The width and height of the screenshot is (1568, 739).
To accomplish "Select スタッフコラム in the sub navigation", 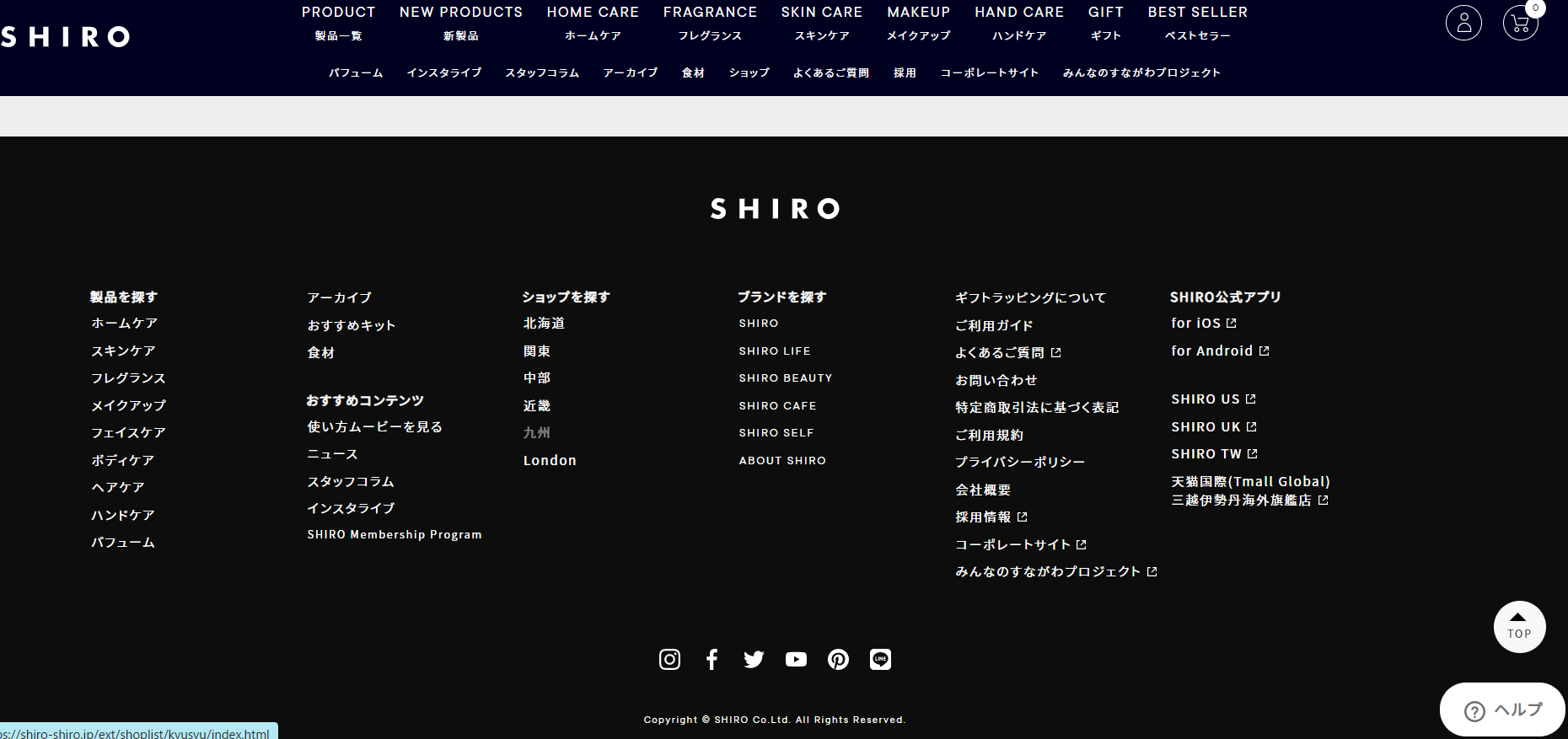I will coord(542,72).
